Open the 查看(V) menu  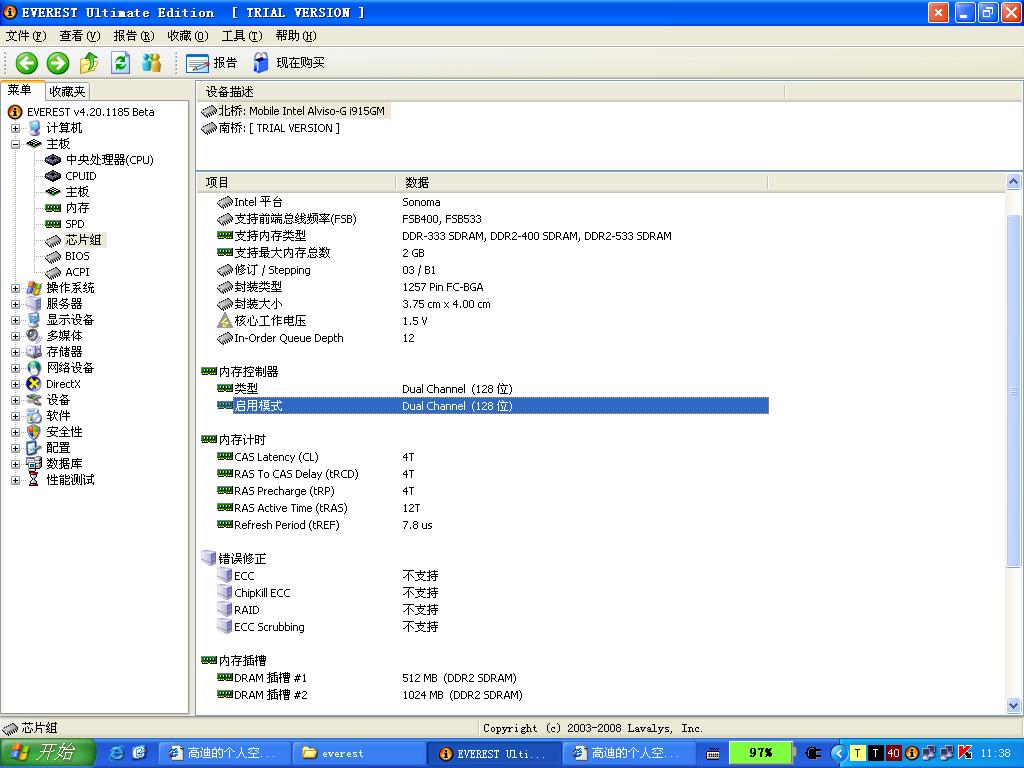click(80, 35)
